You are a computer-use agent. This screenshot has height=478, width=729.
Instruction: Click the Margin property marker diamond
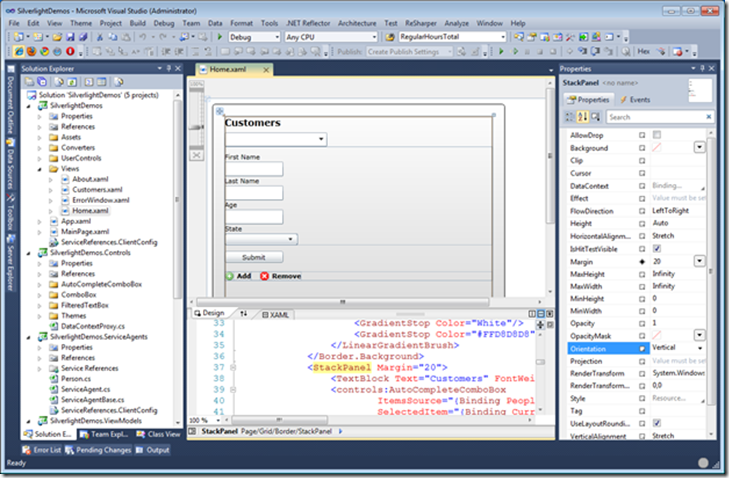tap(642, 262)
